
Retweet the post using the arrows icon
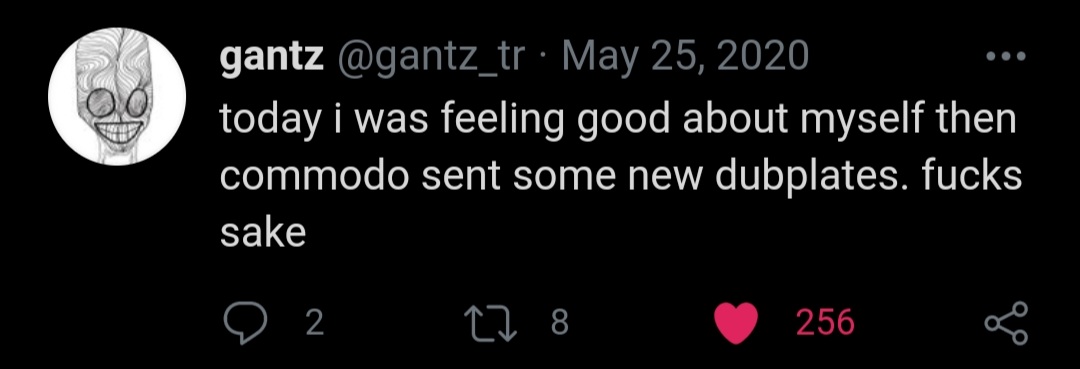(x=491, y=324)
